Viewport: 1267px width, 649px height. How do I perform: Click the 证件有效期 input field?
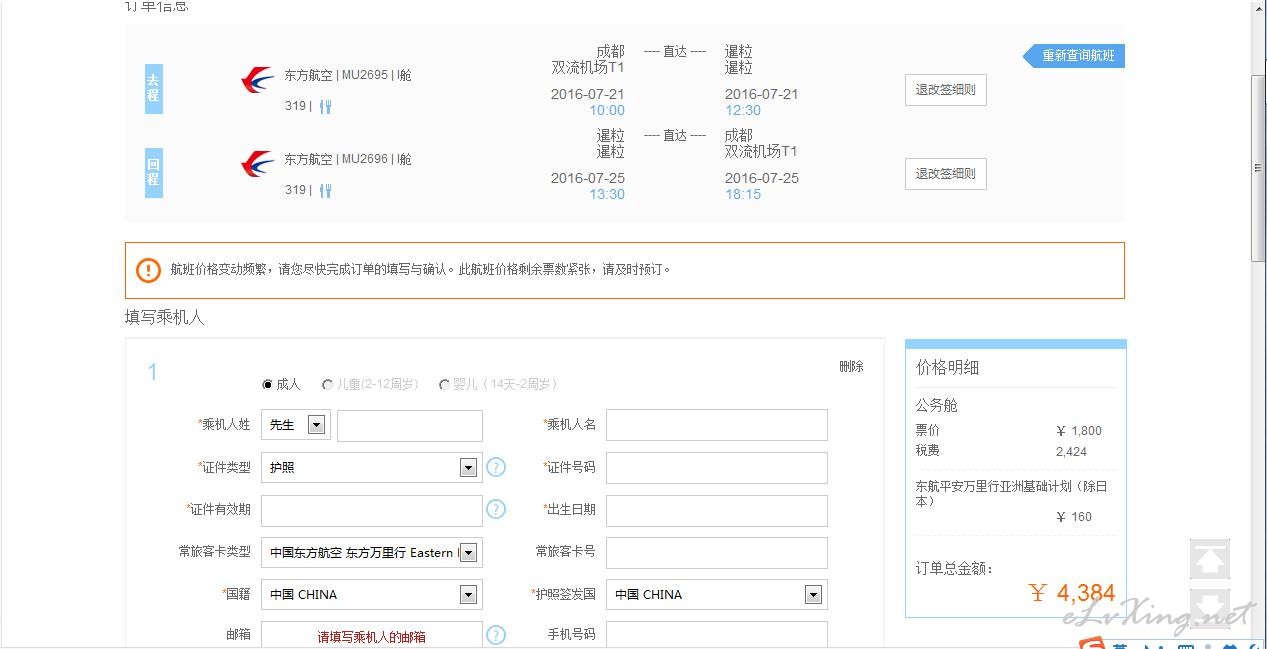[x=371, y=510]
